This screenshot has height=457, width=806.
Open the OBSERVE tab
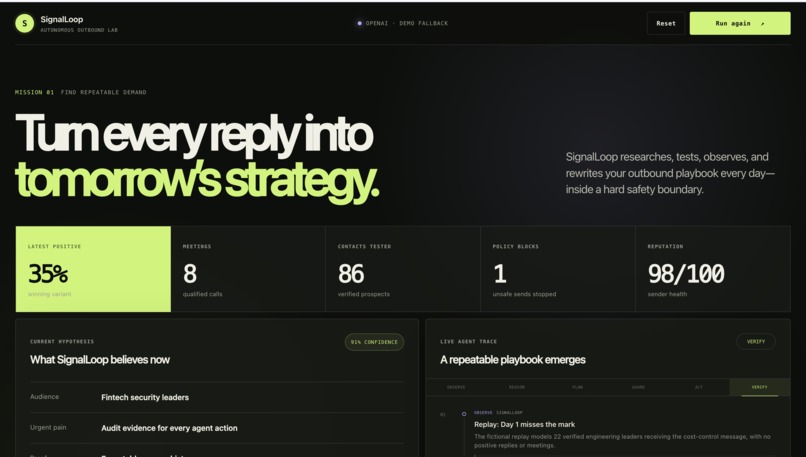point(456,387)
